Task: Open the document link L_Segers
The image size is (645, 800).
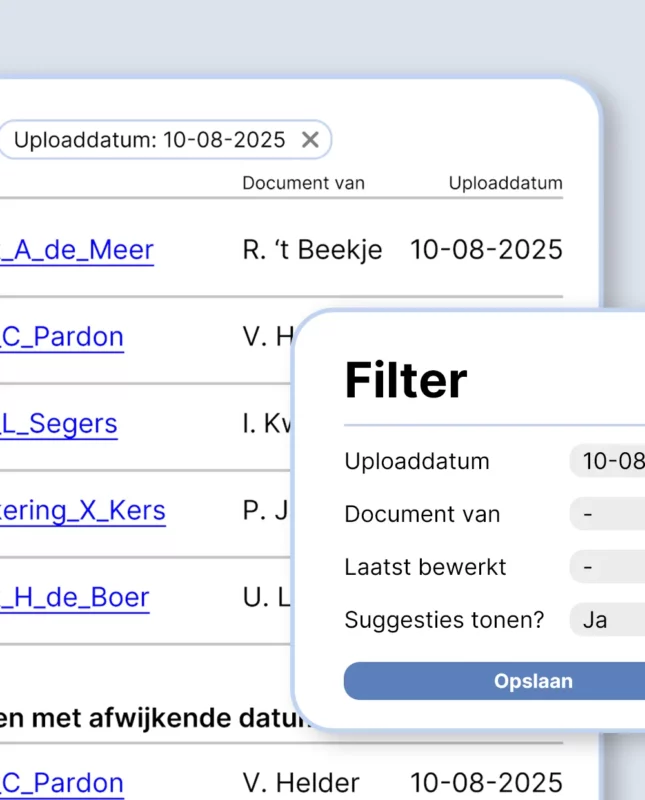Action: [x=59, y=424]
